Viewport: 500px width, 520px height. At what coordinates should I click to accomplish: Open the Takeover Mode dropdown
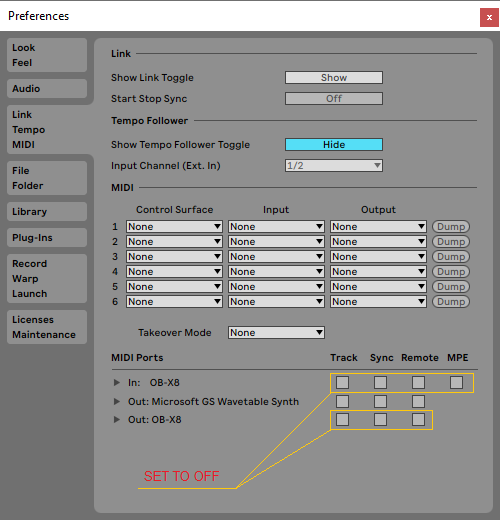[x=276, y=333]
